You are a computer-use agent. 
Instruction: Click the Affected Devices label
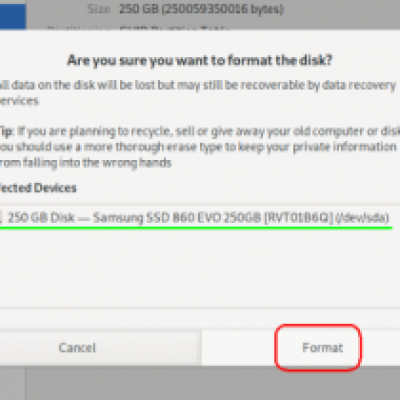pyautogui.click(x=38, y=188)
